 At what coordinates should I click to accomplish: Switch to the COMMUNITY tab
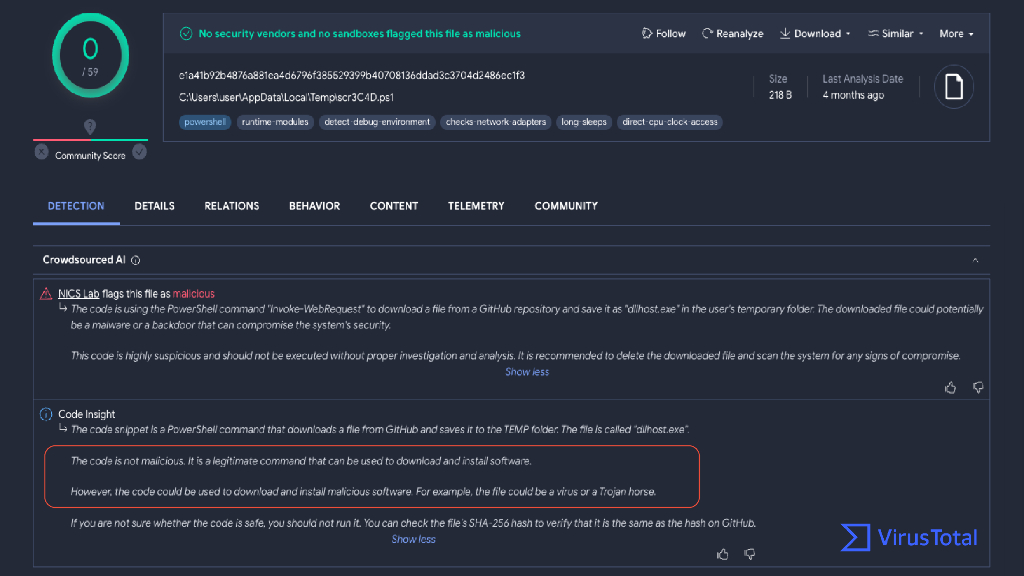(x=566, y=206)
